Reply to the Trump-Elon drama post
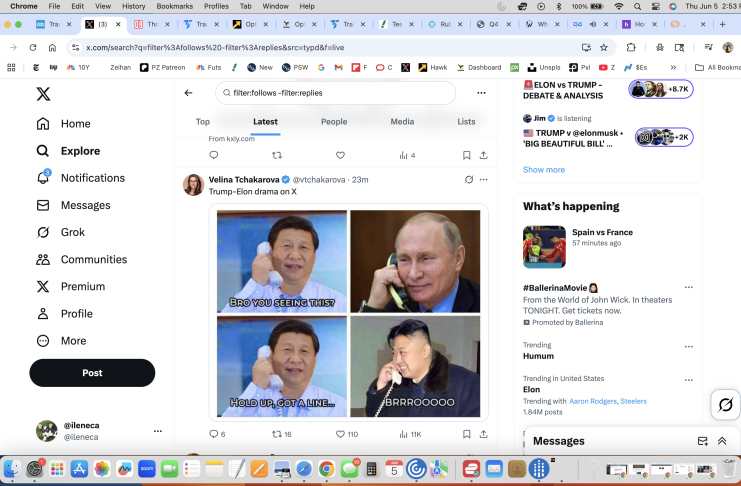Image resolution: width=741 pixels, height=486 pixels. pyautogui.click(x=213, y=434)
